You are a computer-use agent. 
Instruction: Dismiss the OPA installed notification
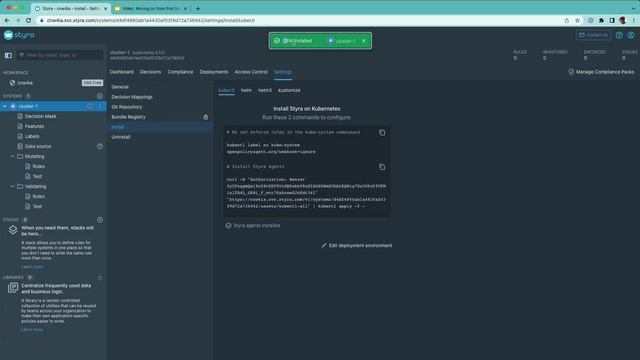click(x=364, y=41)
